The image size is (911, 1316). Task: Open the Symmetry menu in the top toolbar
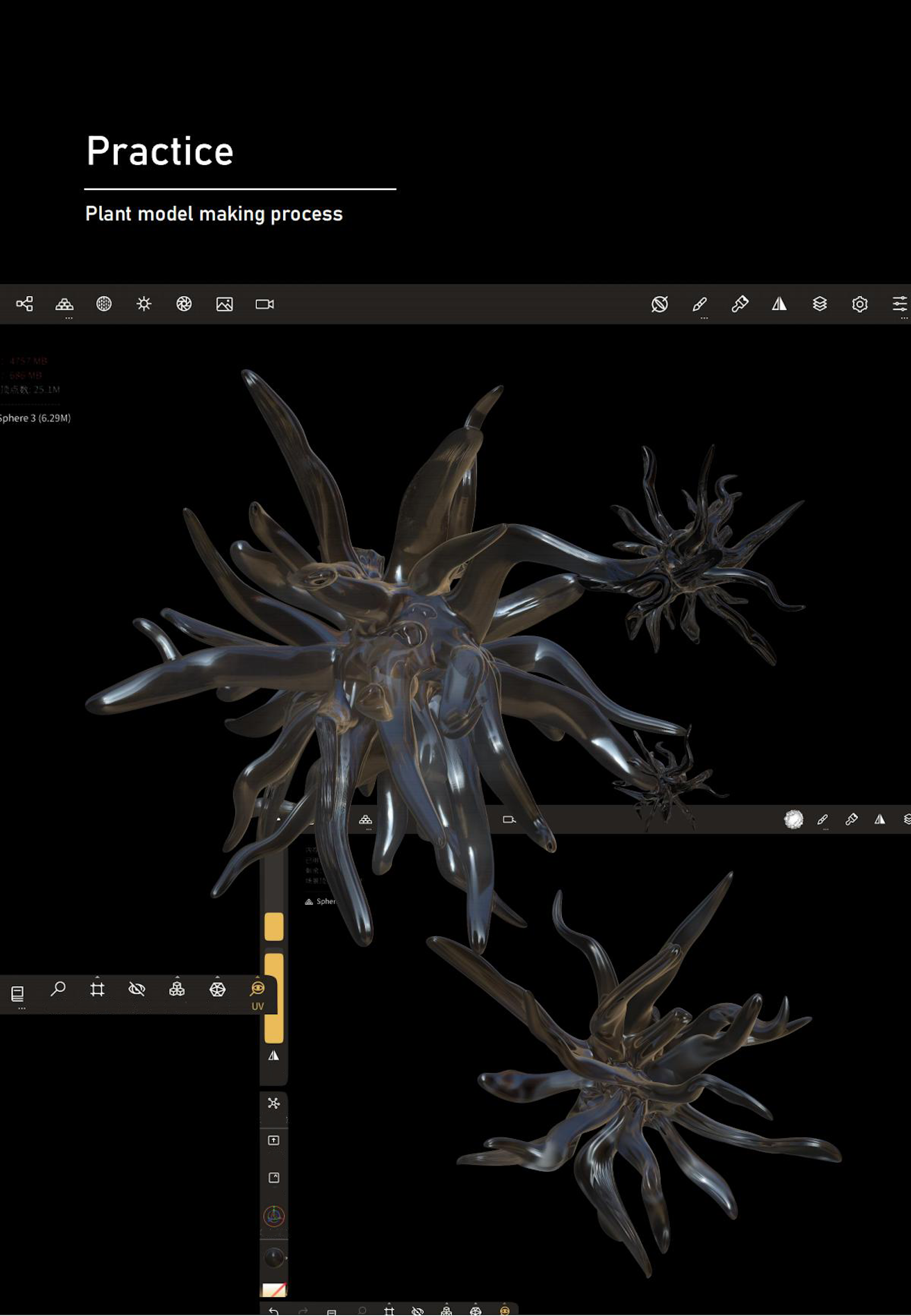tap(779, 304)
